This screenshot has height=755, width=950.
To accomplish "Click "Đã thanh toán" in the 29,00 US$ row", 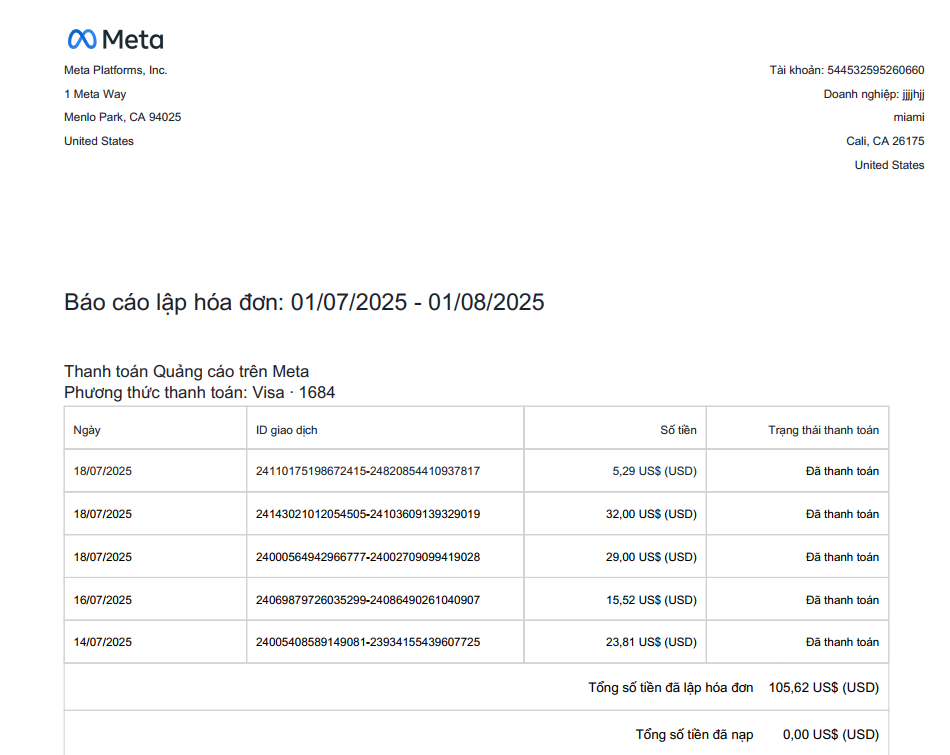I will pyautogui.click(x=842, y=557).
